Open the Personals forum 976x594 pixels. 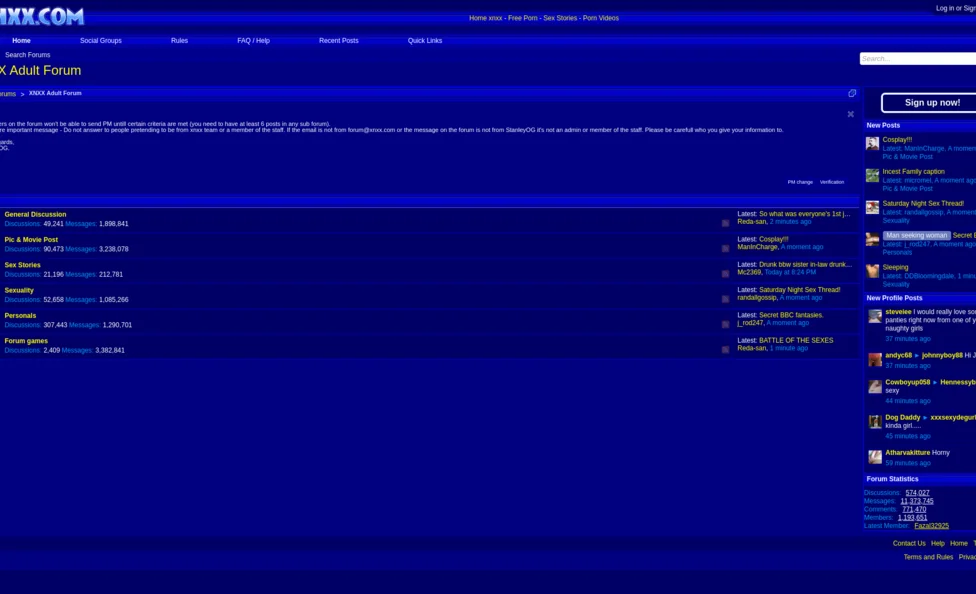pos(20,316)
